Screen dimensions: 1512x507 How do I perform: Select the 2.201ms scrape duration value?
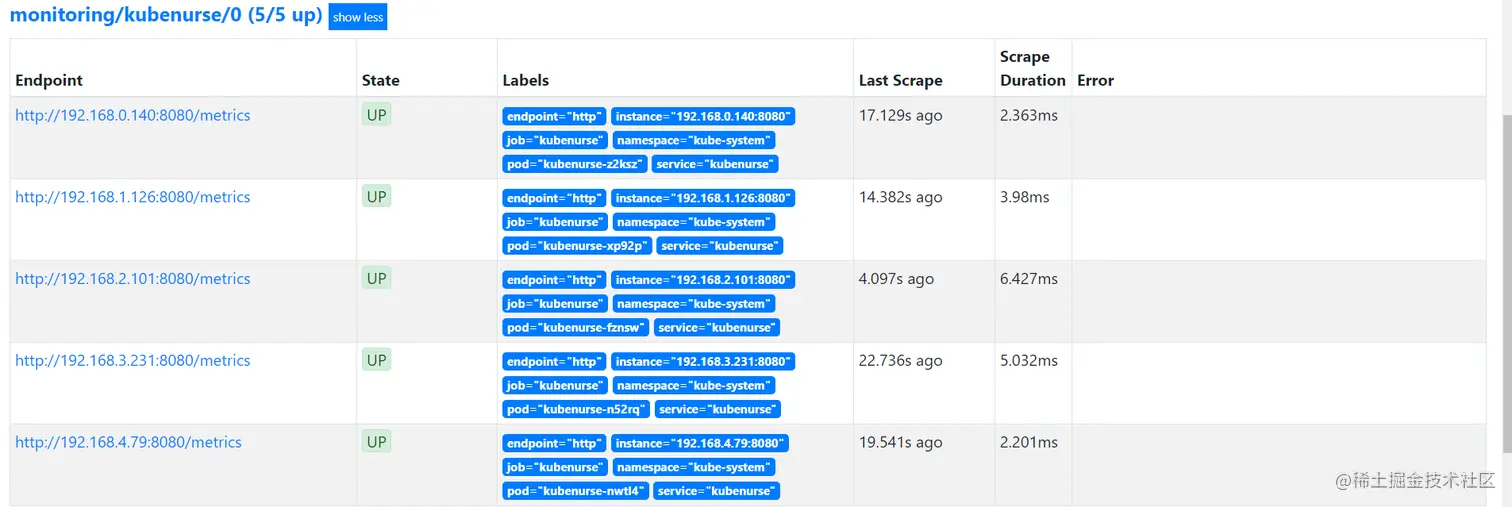pyautogui.click(x=1029, y=443)
